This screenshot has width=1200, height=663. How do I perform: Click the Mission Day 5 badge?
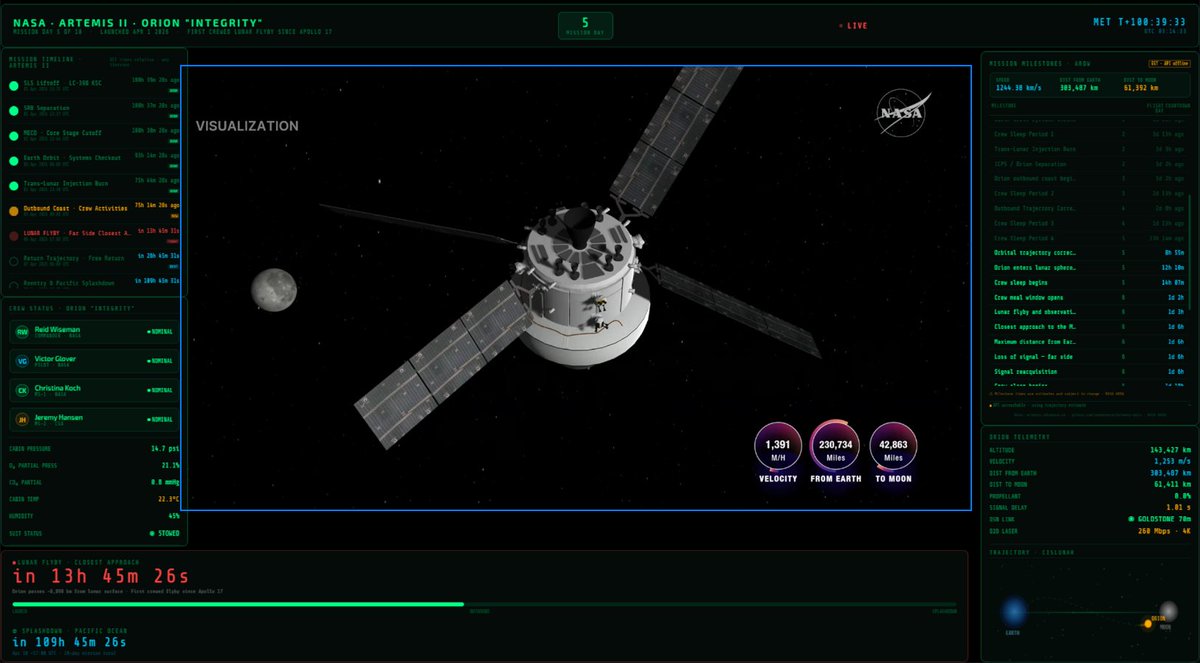[x=585, y=25]
